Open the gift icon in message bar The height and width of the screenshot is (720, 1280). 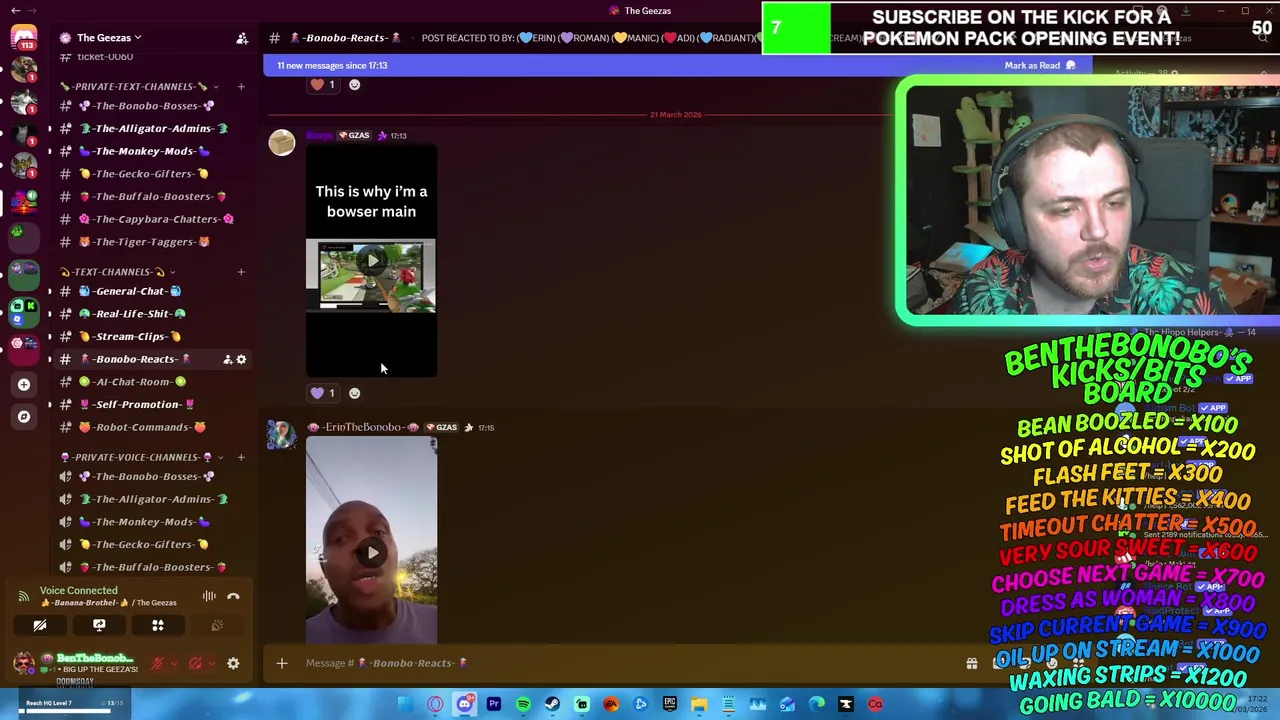[971, 663]
